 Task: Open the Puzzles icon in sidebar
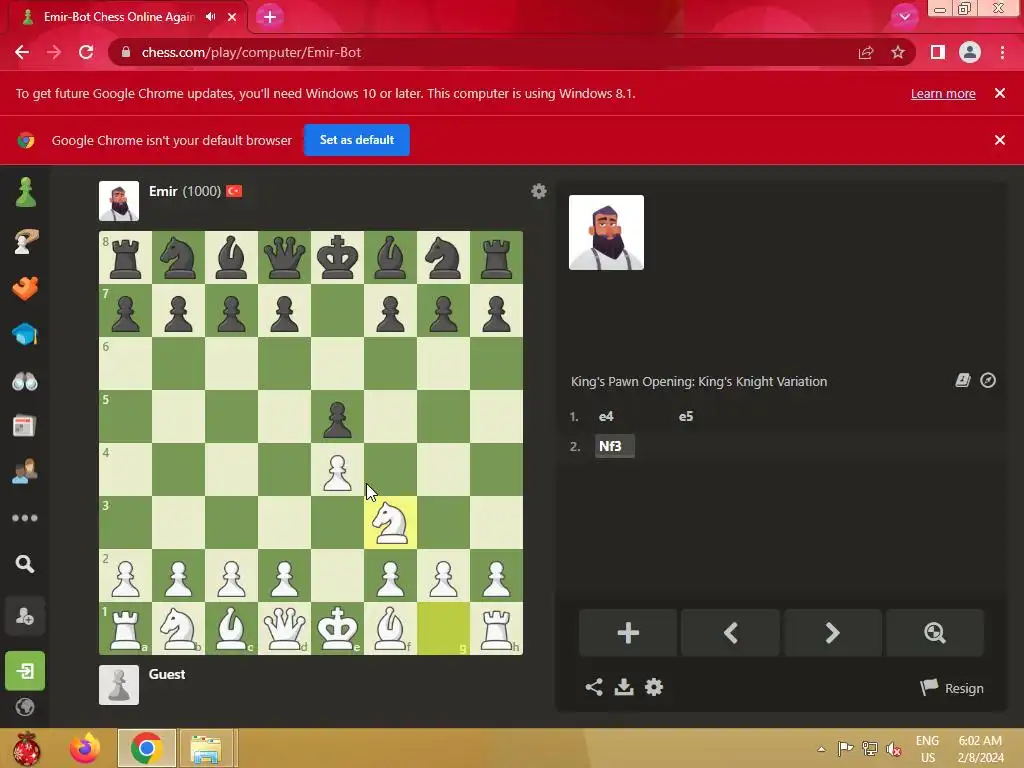(25, 241)
